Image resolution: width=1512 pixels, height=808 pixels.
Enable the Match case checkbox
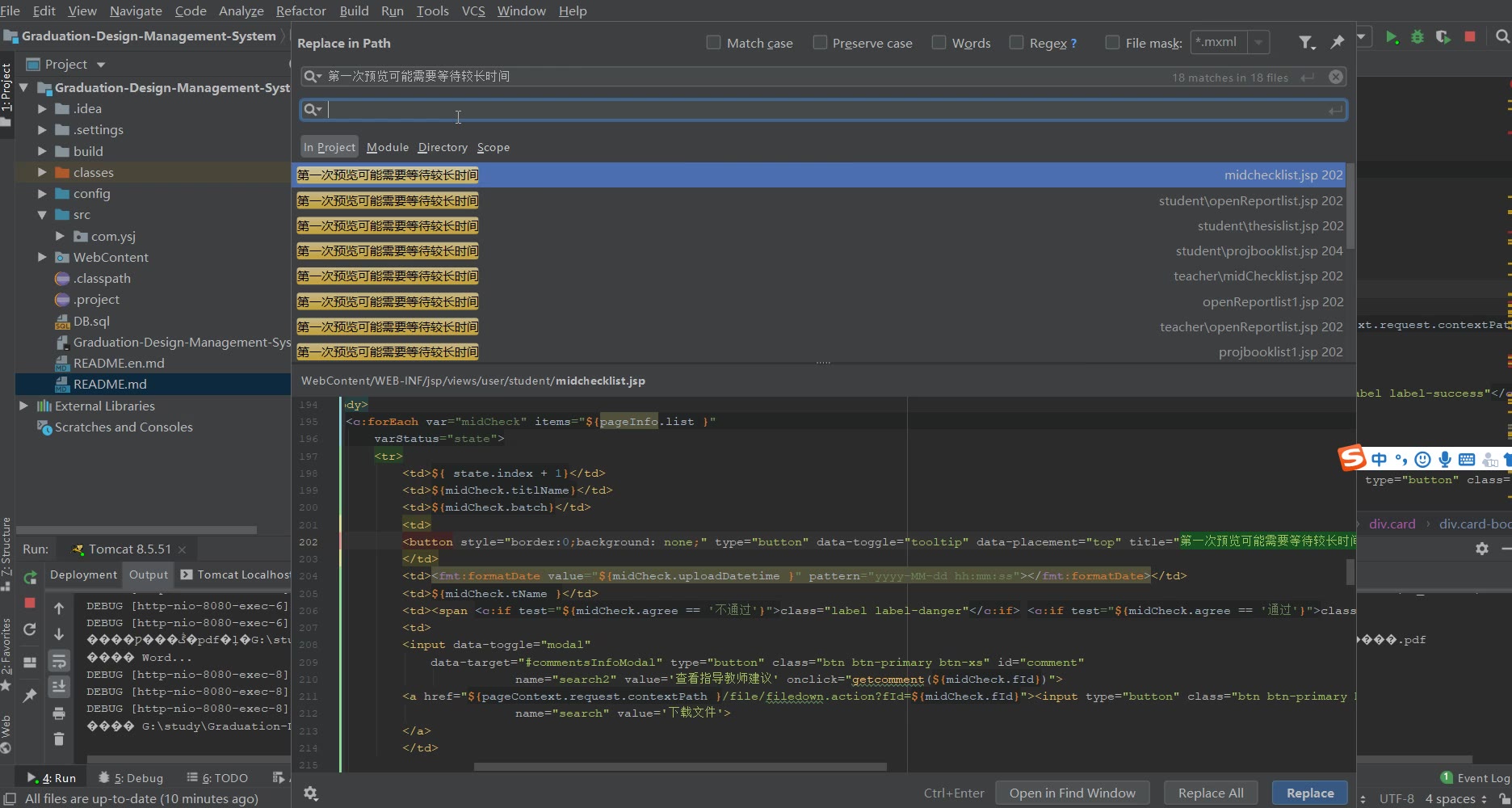pyautogui.click(x=713, y=43)
